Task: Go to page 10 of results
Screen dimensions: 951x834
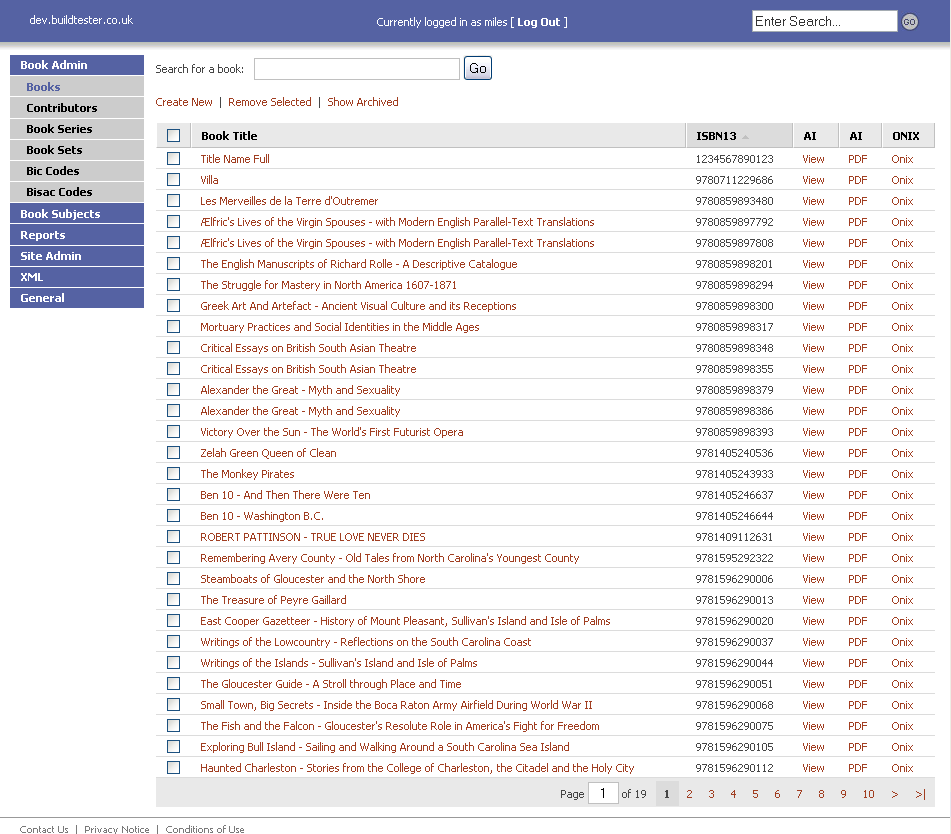Action: 869,794
